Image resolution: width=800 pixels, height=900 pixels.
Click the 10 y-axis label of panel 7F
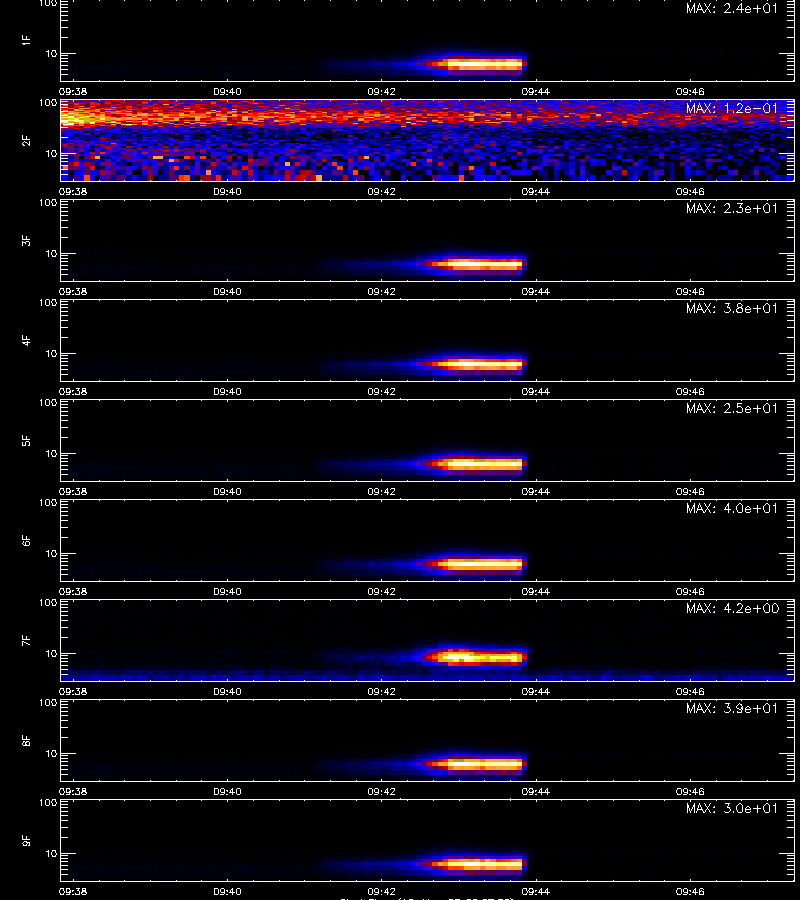pos(51,654)
